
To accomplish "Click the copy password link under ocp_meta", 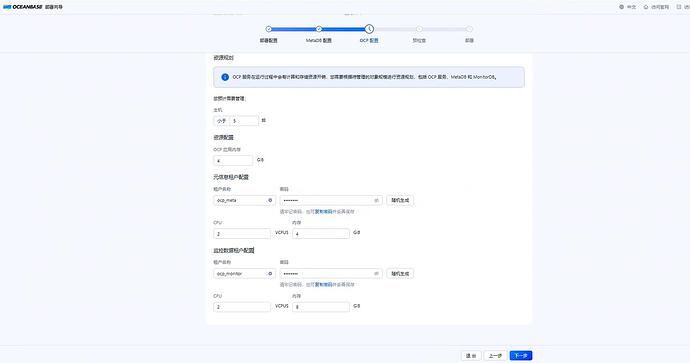I will [x=326, y=212].
